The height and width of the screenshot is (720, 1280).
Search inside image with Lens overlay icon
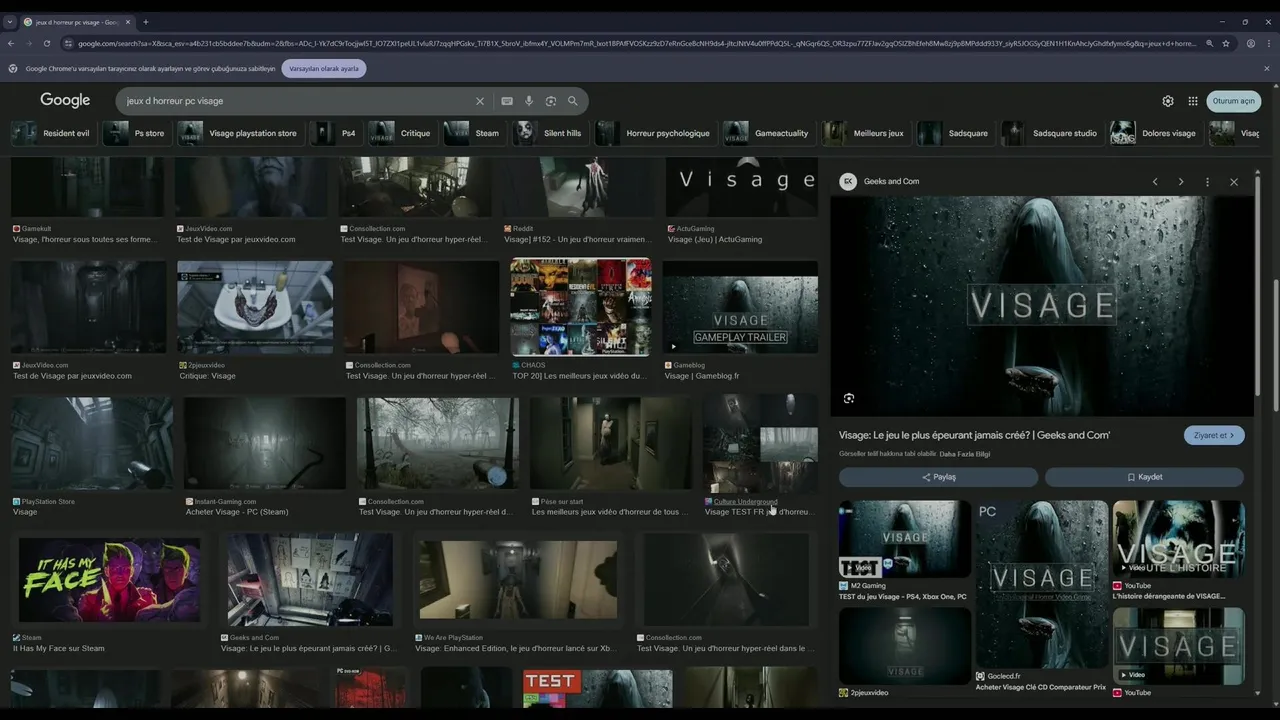coord(849,398)
